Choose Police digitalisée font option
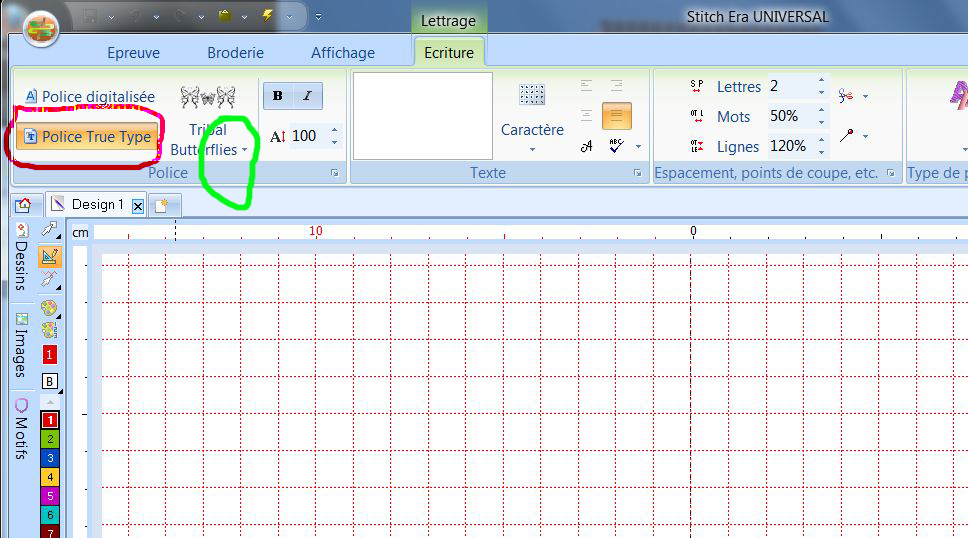 (x=89, y=97)
